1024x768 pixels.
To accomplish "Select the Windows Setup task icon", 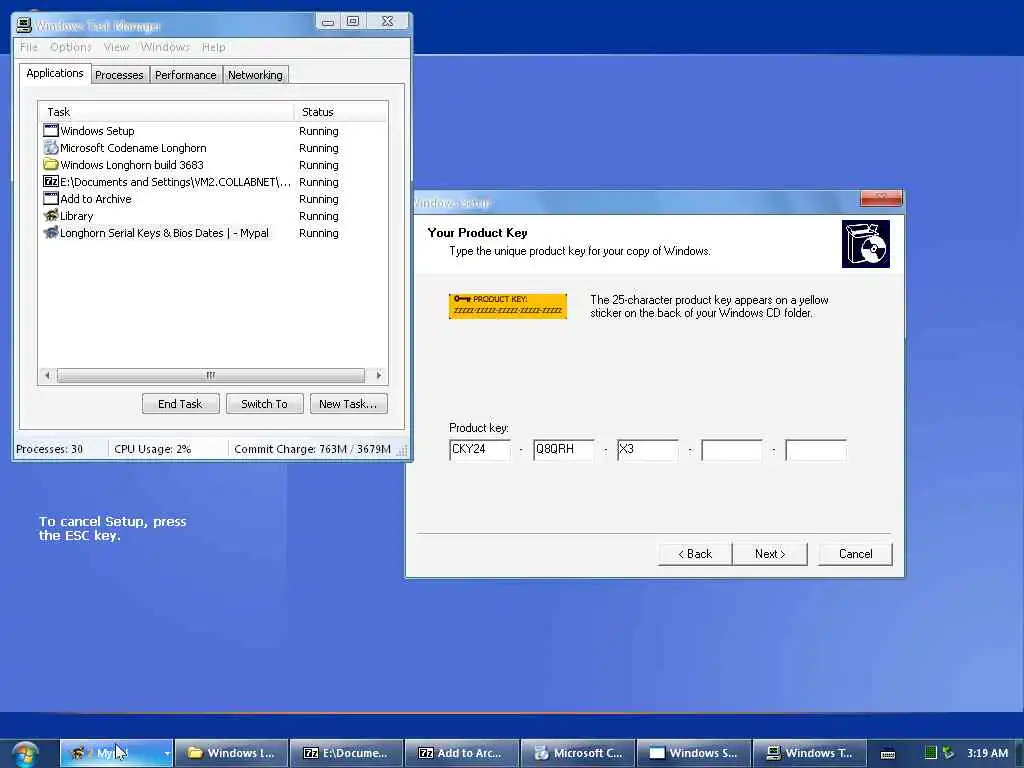I will coord(51,131).
